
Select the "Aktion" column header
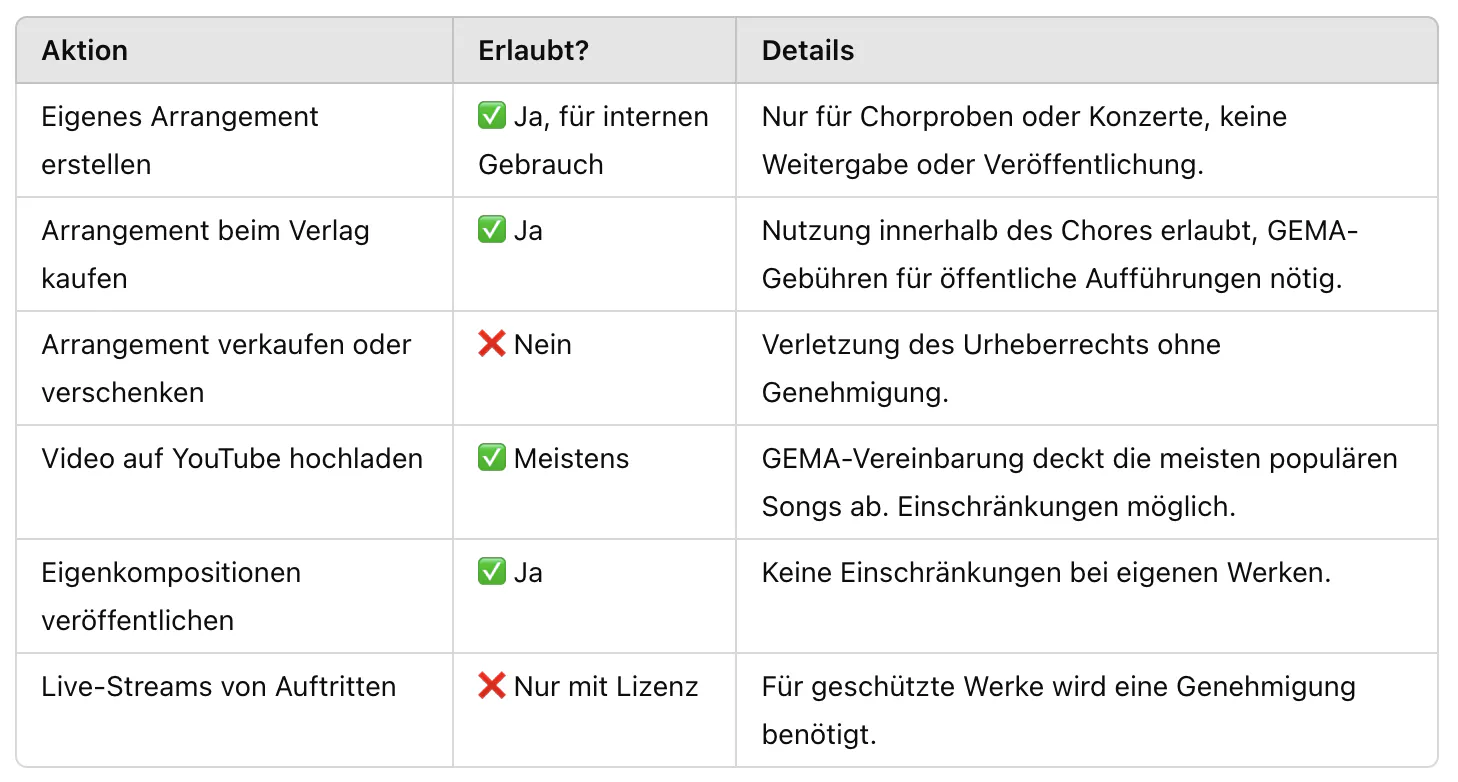click(85, 51)
